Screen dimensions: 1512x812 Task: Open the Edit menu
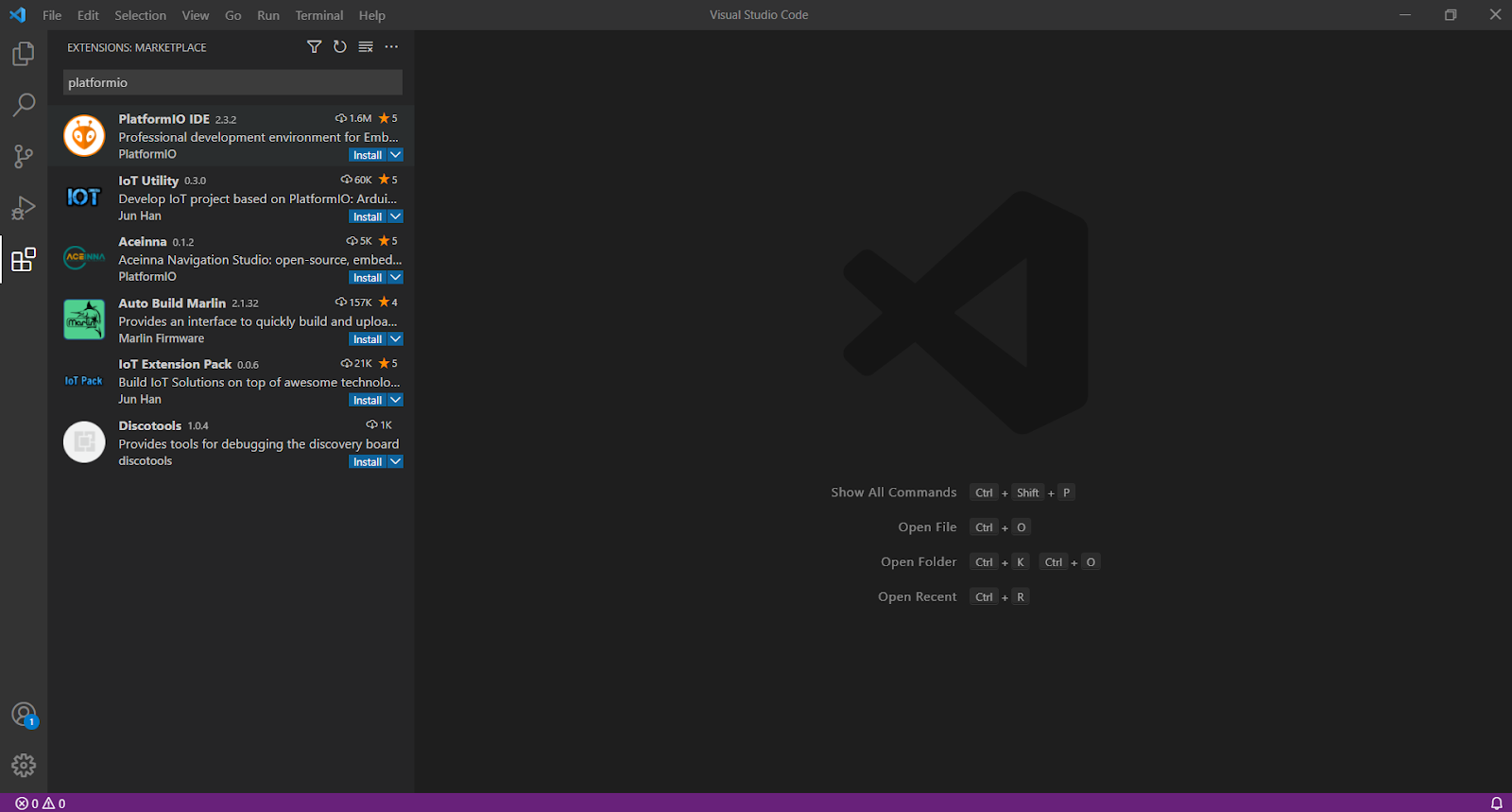pos(88,15)
